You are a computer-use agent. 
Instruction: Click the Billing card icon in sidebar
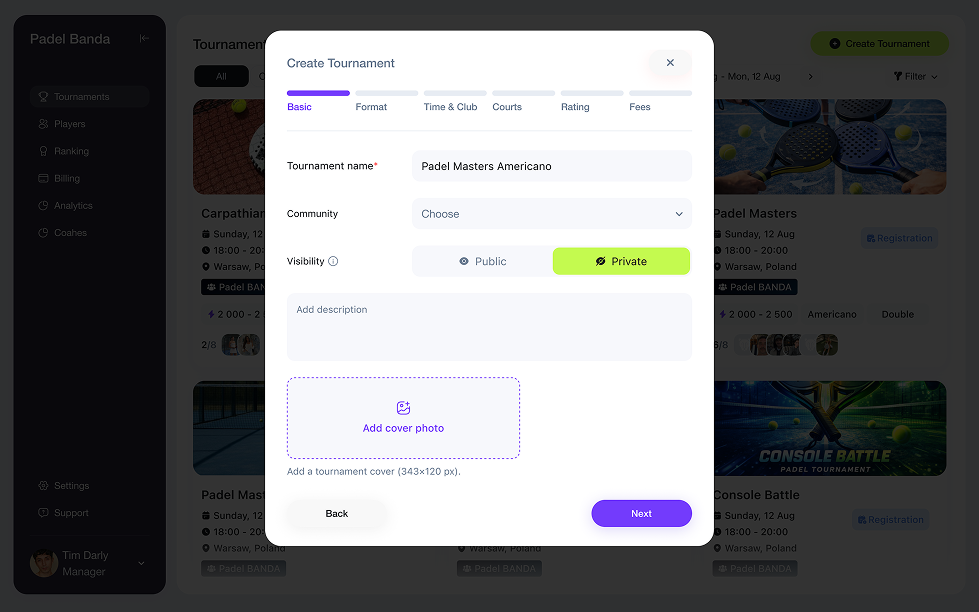[43, 178]
